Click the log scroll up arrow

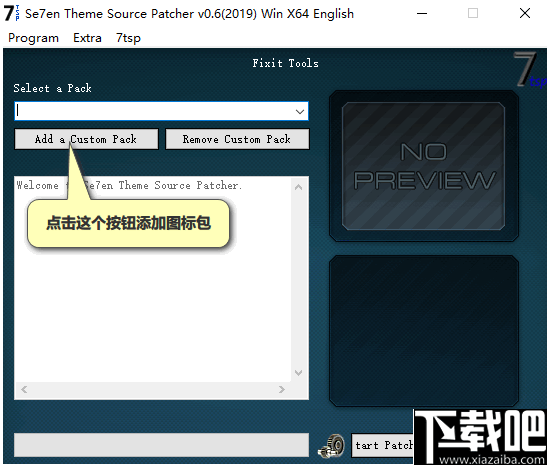[x=299, y=187]
